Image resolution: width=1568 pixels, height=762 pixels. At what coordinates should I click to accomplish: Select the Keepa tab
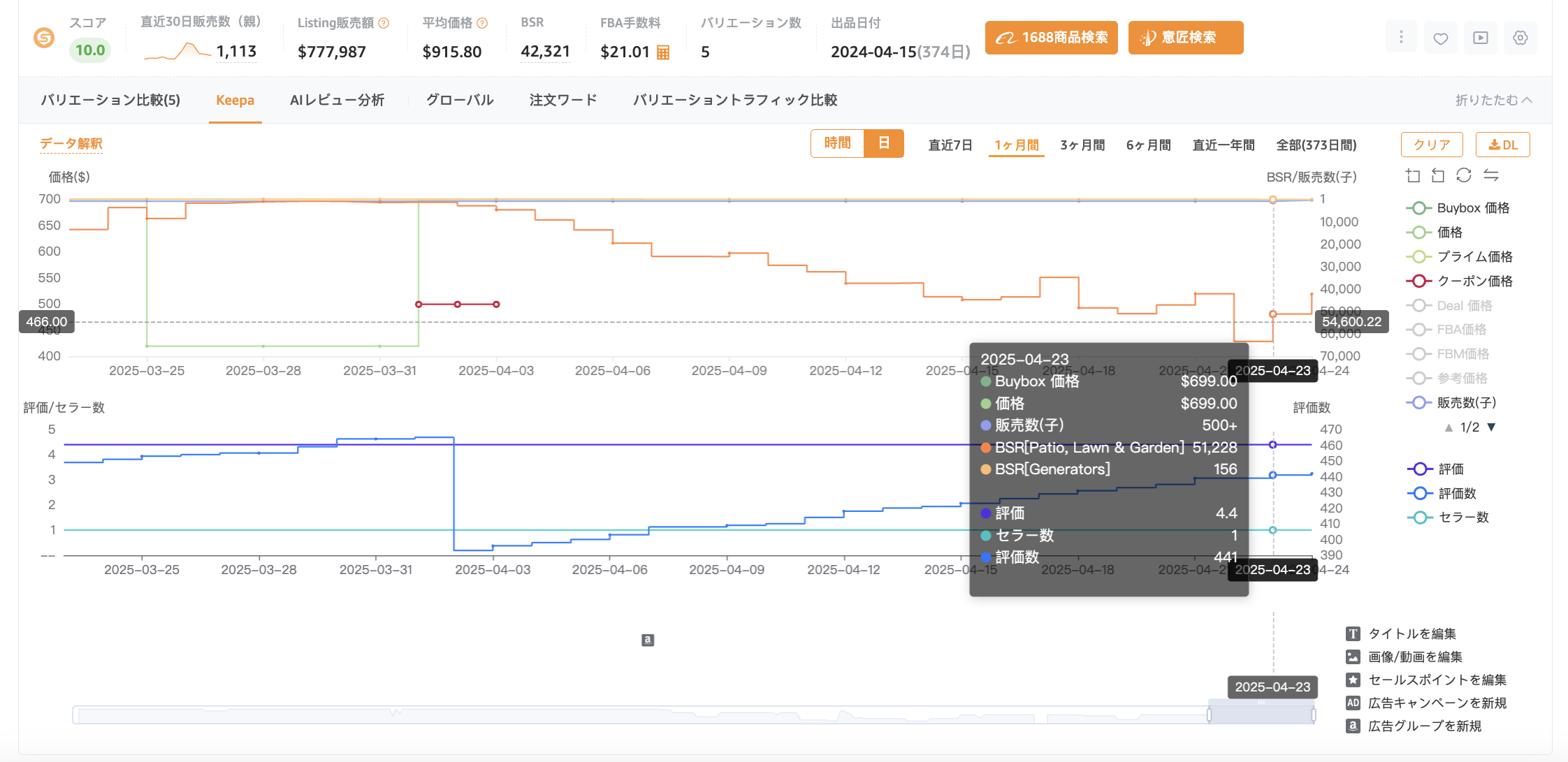click(x=235, y=101)
